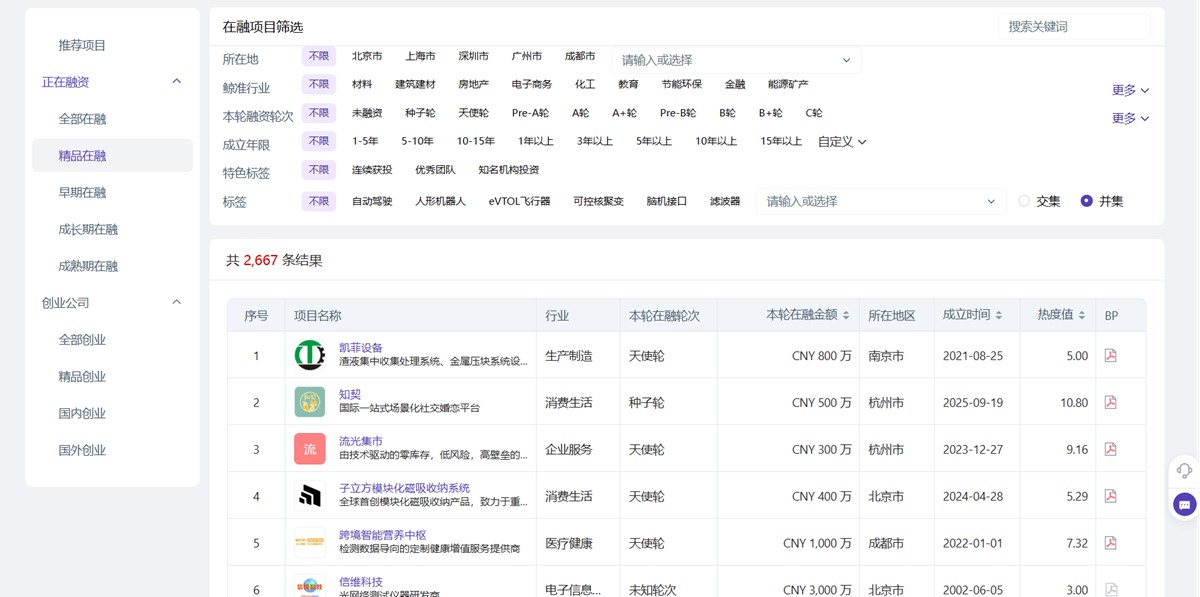Click the 流光集市 red logo icon
This screenshot has height=597, width=1200.
click(x=309, y=449)
